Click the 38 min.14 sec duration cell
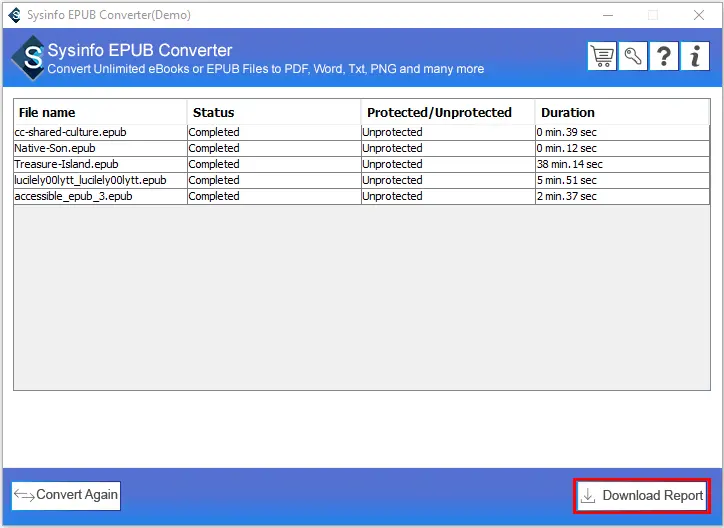724x528 pixels. tap(569, 164)
